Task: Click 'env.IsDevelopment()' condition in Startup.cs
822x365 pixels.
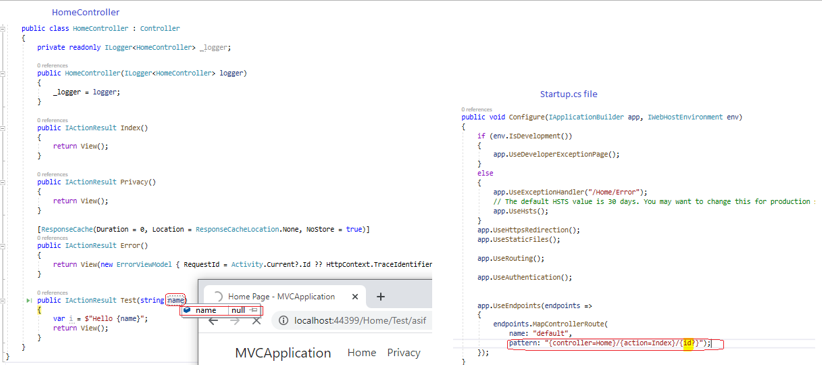Action: pos(530,136)
